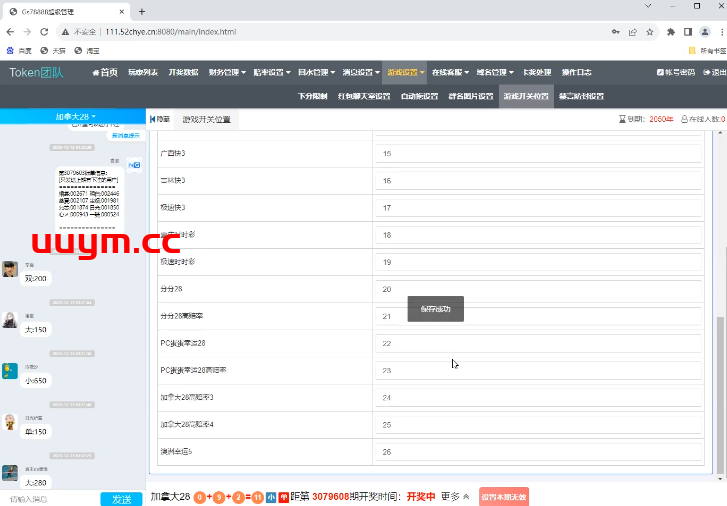This screenshot has width=727, height=506.
Task: Click the hide sidebar icon (隐藏)
Action: pyautogui.click(x=160, y=119)
